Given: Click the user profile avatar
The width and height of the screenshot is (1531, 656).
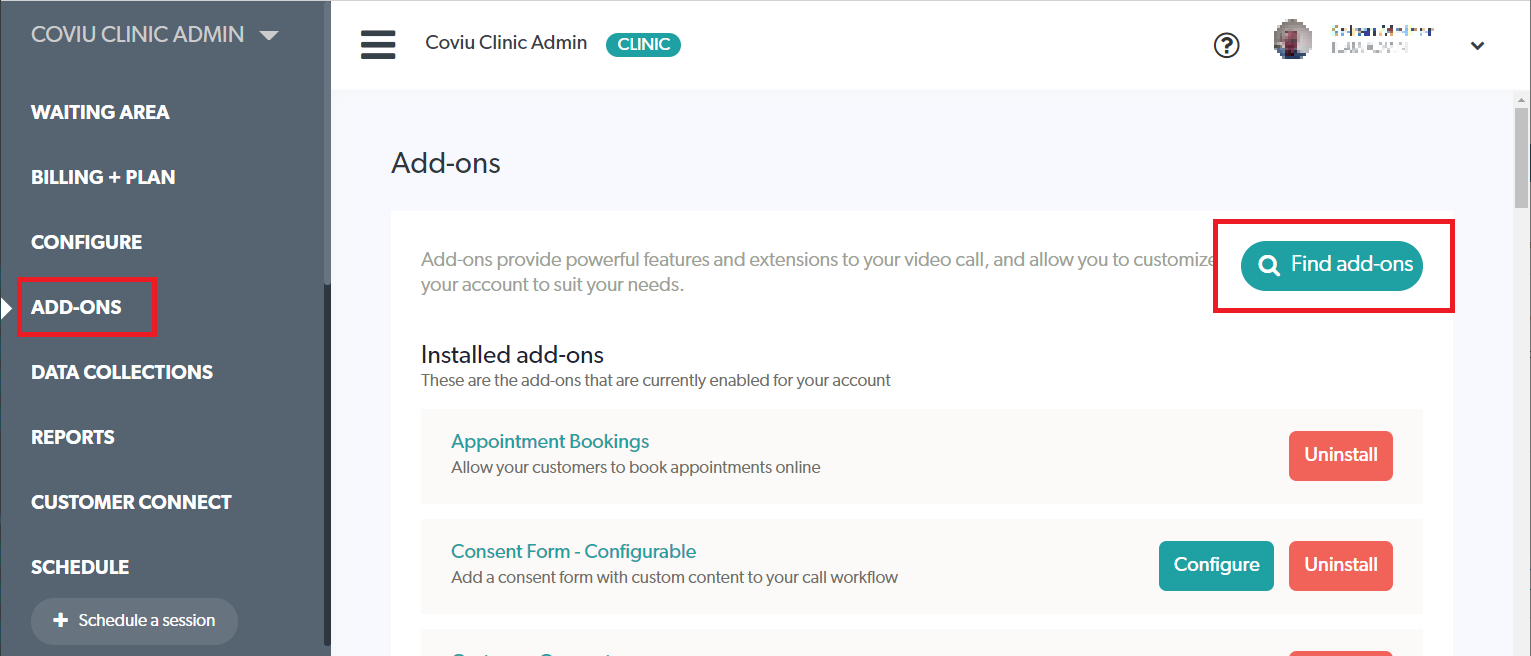Looking at the screenshot, I should click(1292, 41).
